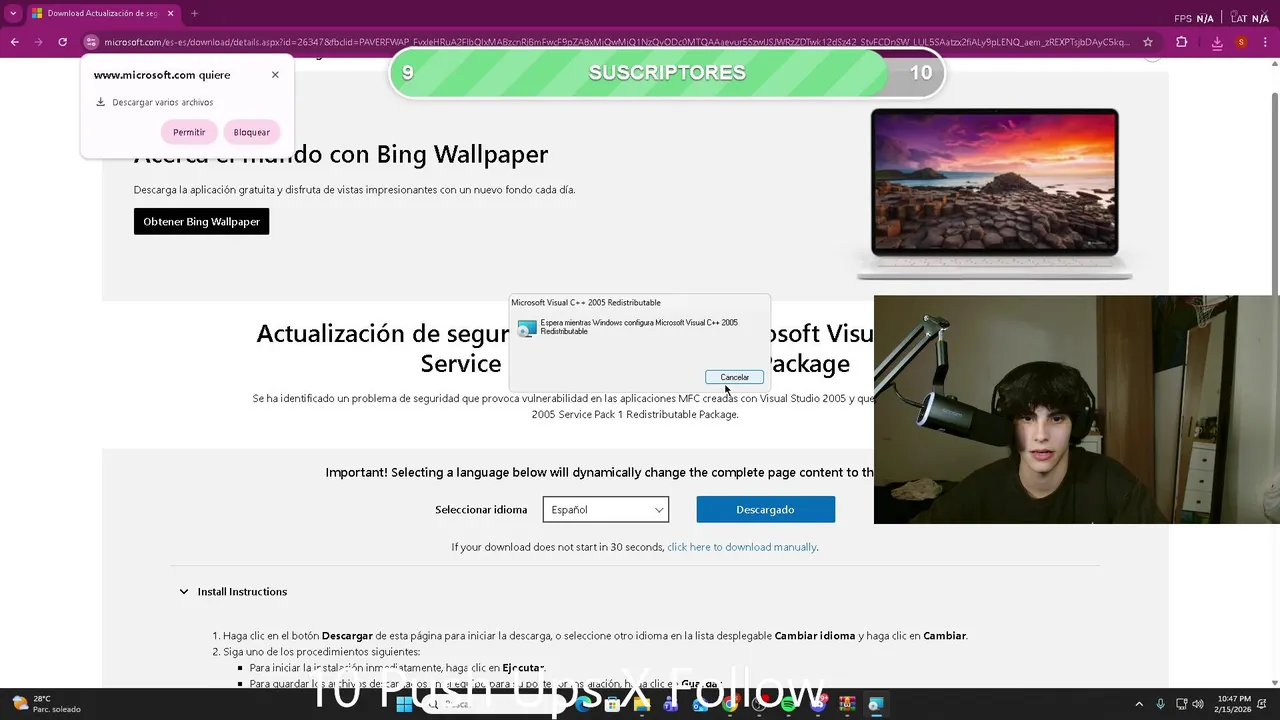Open the volume tray icon
Image resolution: width=1280 pixels, height=720 pixels.
[1198, 704]
